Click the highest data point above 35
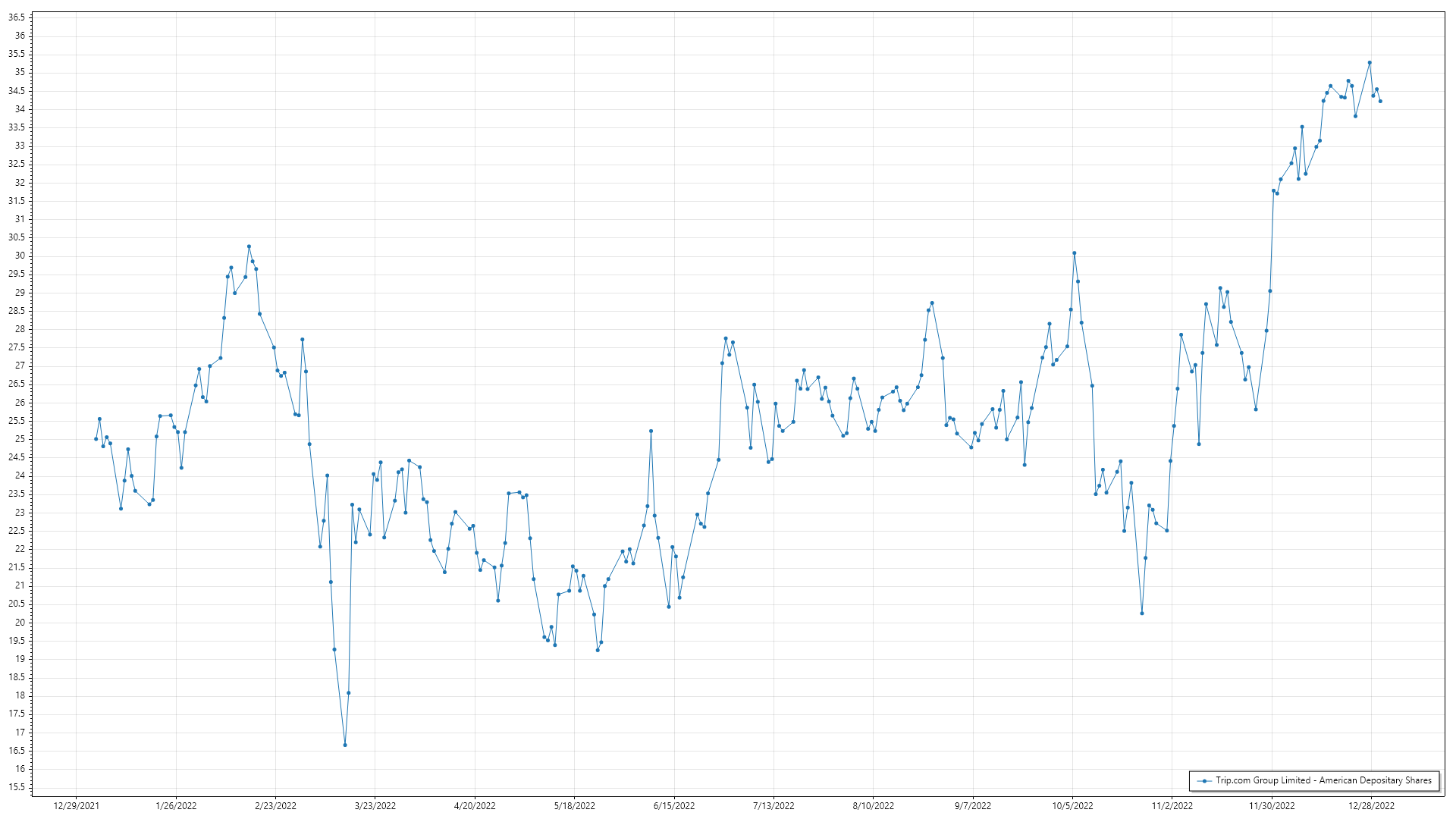The height and width of the screenshot is (819, 1456). (1370, 63)
